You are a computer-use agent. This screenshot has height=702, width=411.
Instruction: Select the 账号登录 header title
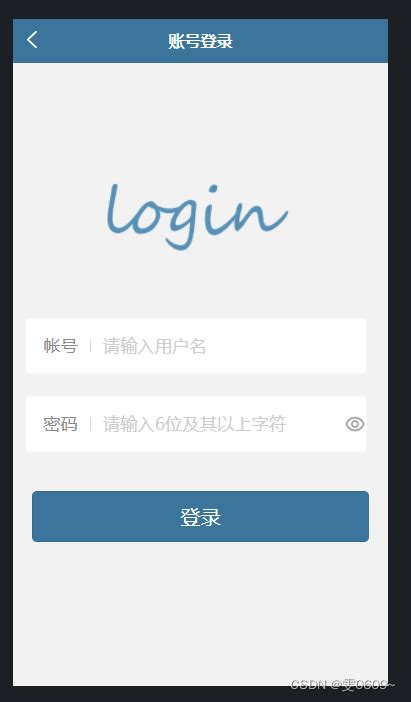200,41
